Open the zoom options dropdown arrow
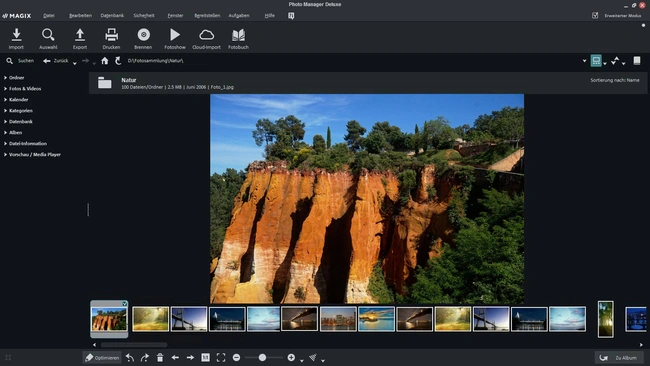This screenshot has height=366, width=650. coord(301,360)
